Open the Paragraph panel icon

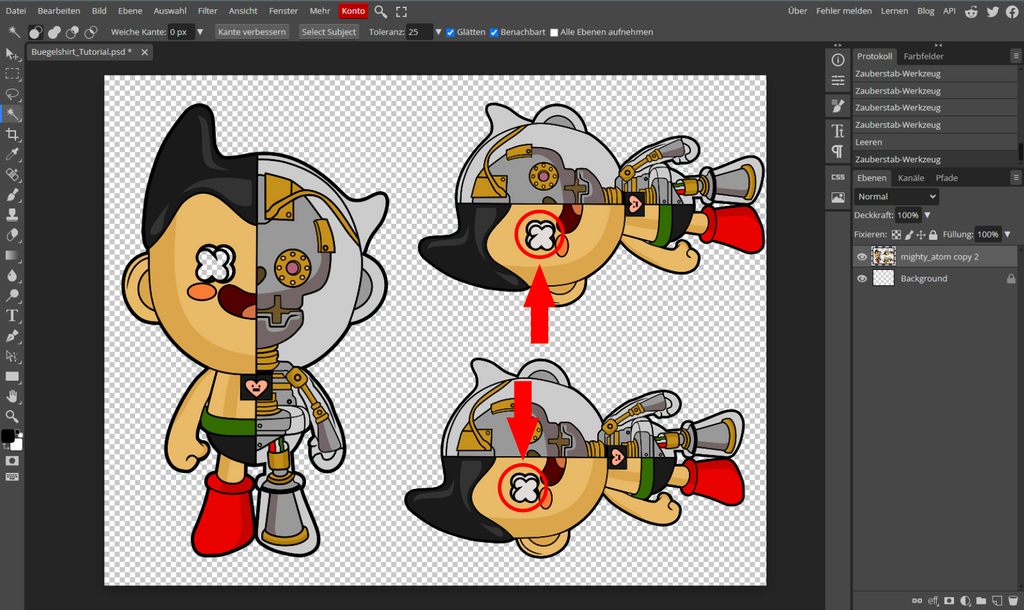[838, 152]
